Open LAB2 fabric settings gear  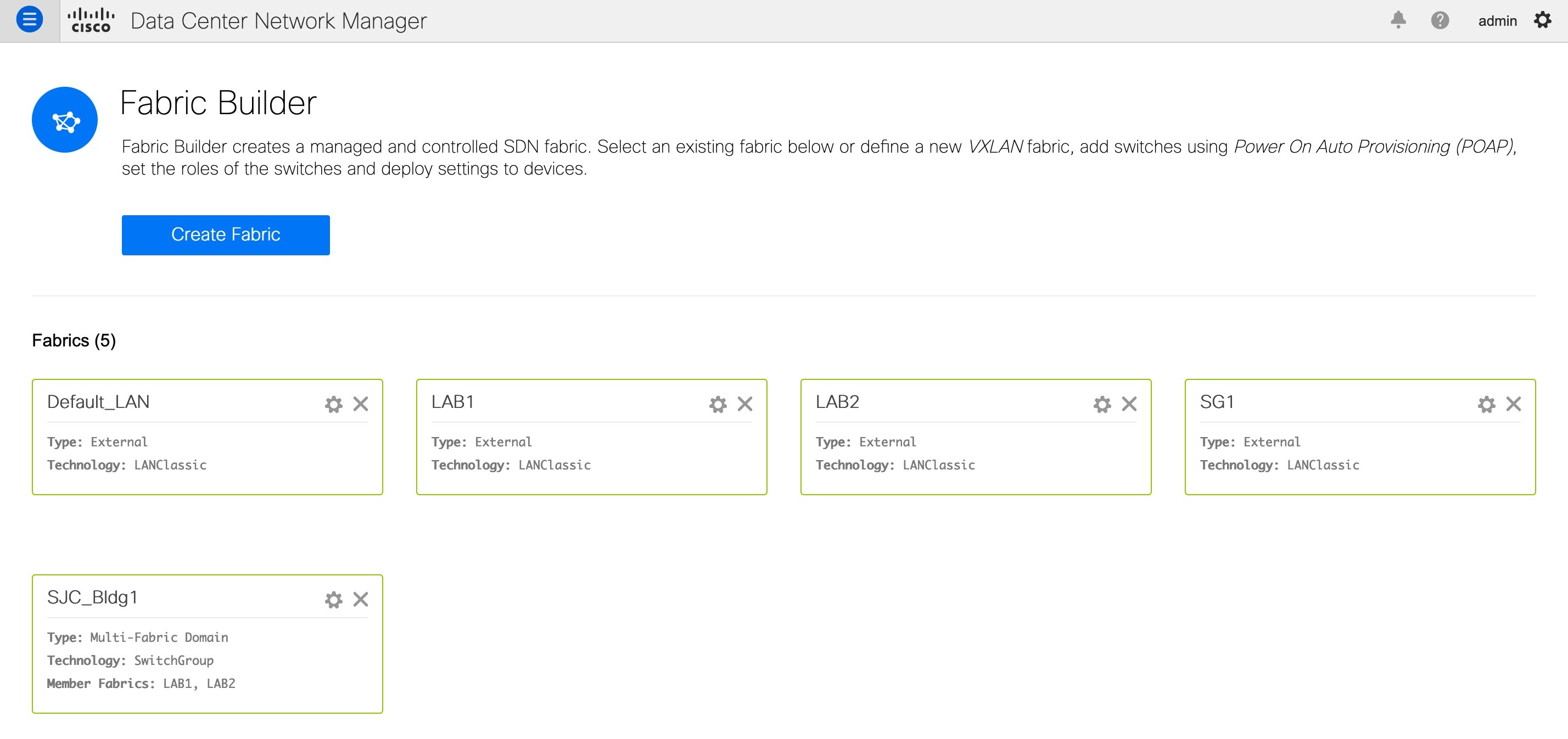(1102, 404)
